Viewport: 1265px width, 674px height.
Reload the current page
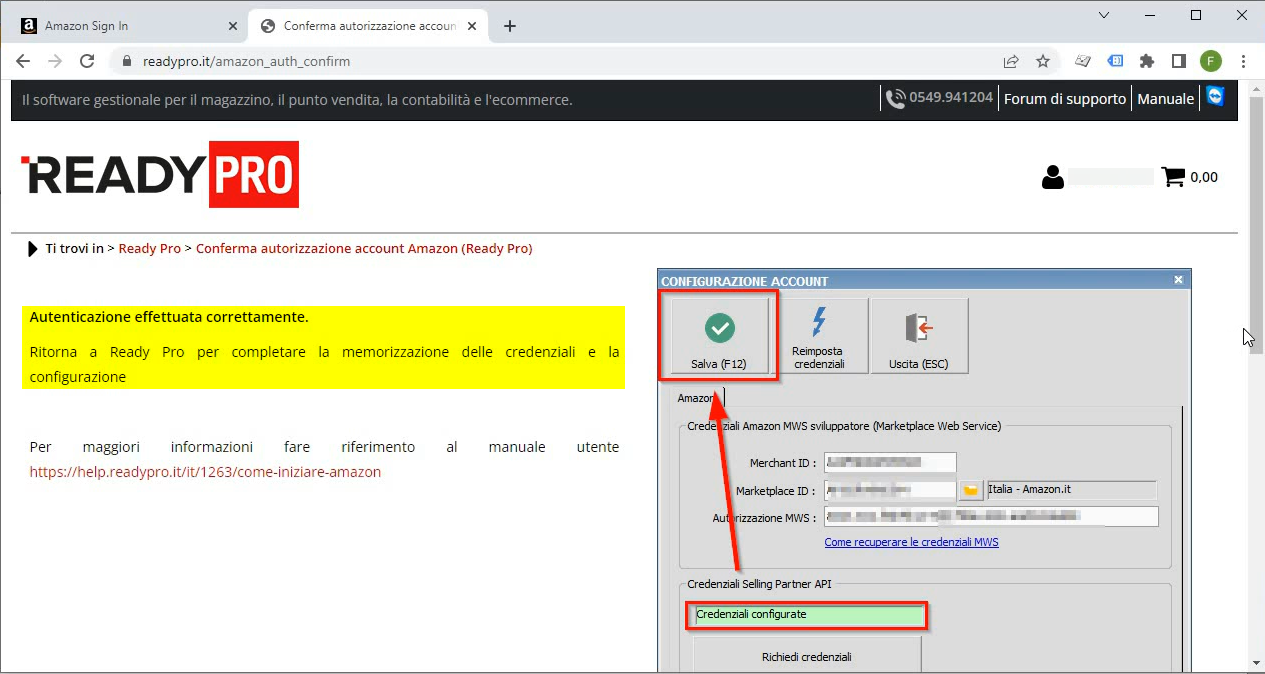(x=87, y=61)
